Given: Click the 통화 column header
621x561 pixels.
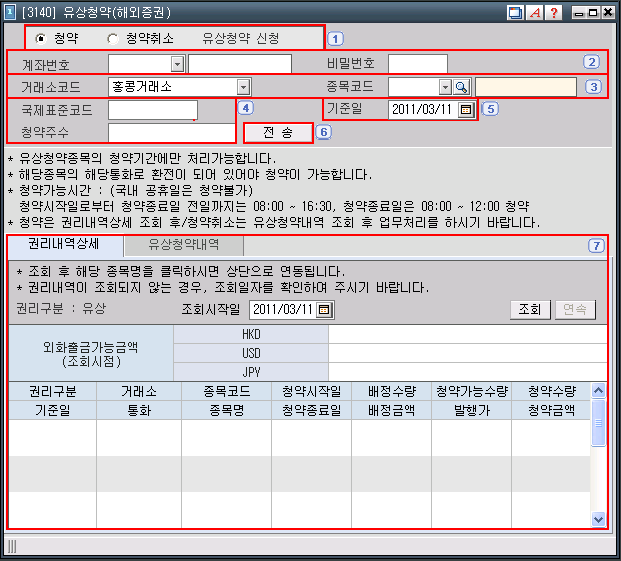Looking at the screenshot, I should [139, 410].
